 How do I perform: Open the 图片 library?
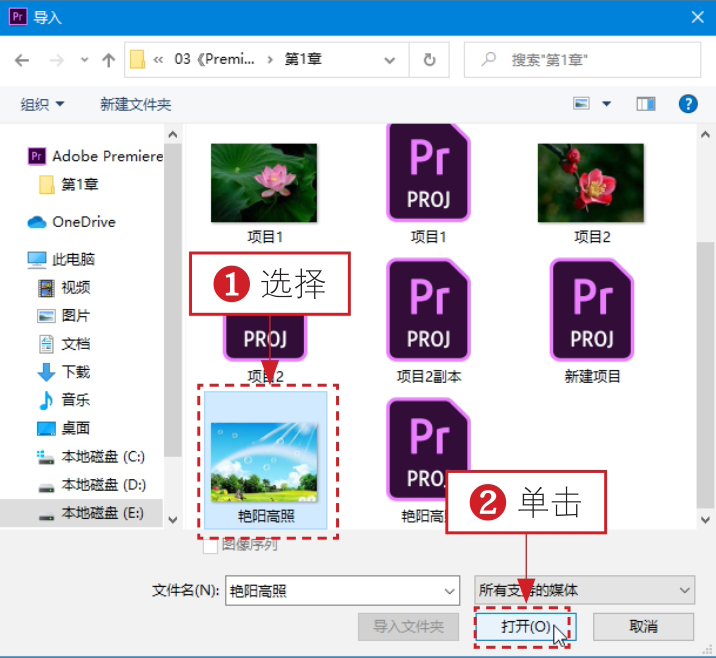click(64, 316)
